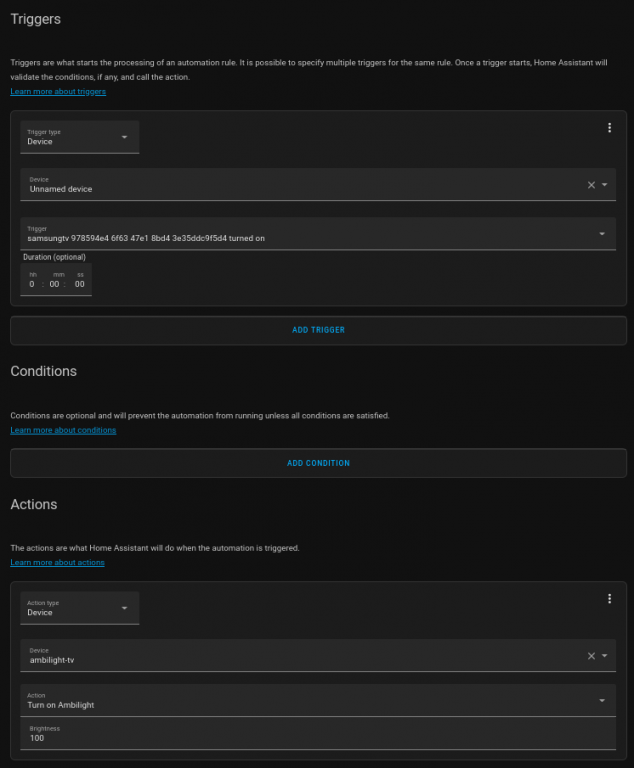Open Learn more about actions link
Viewport: 634px width, 768px height.
tap(57, 563)
